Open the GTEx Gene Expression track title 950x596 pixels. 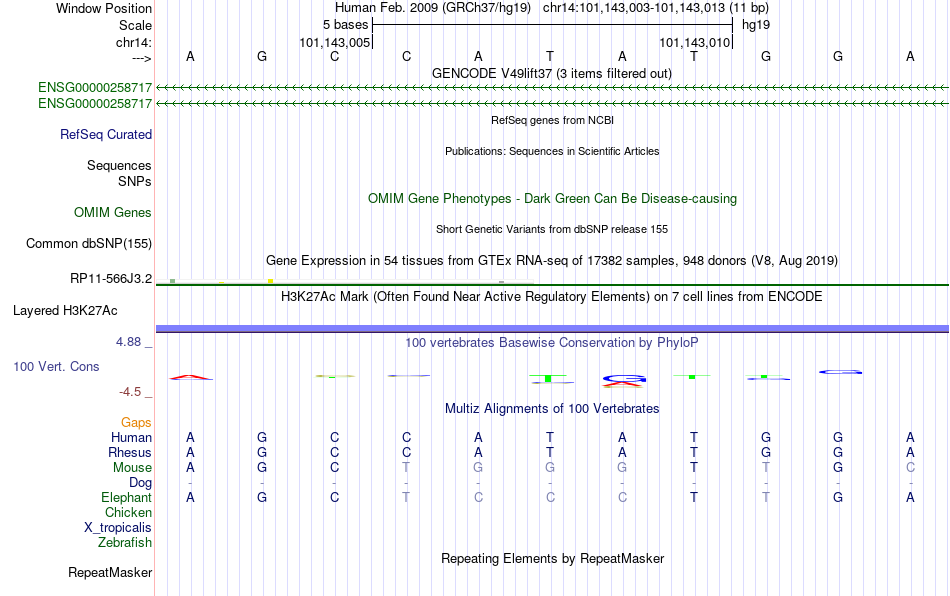click(x=552, y=260)
